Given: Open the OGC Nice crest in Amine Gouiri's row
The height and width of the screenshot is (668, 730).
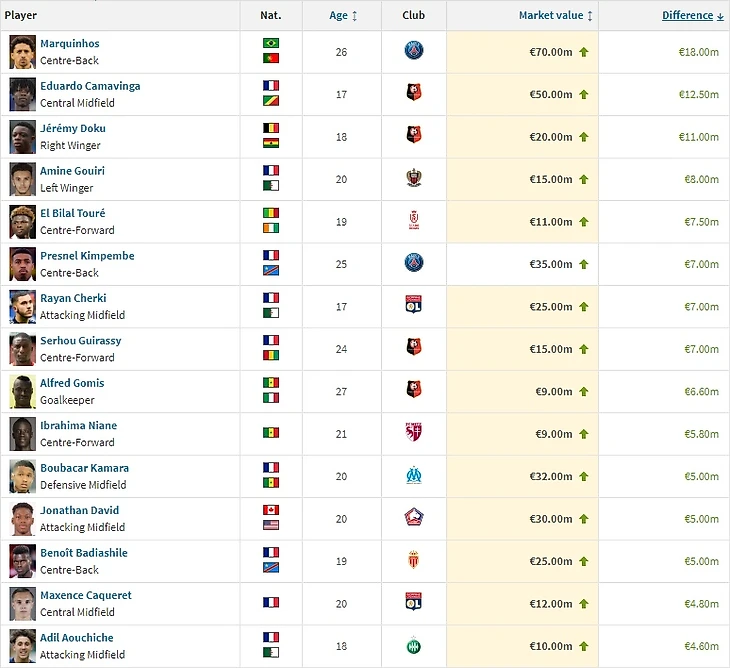Looking at the screenshot, I should pos(414,179).
